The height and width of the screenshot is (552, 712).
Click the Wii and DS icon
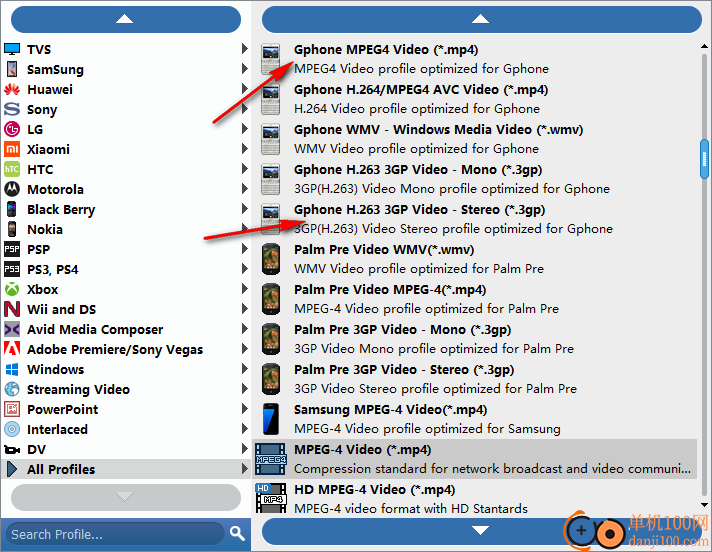pyautogui.click(x=12, y=309)
